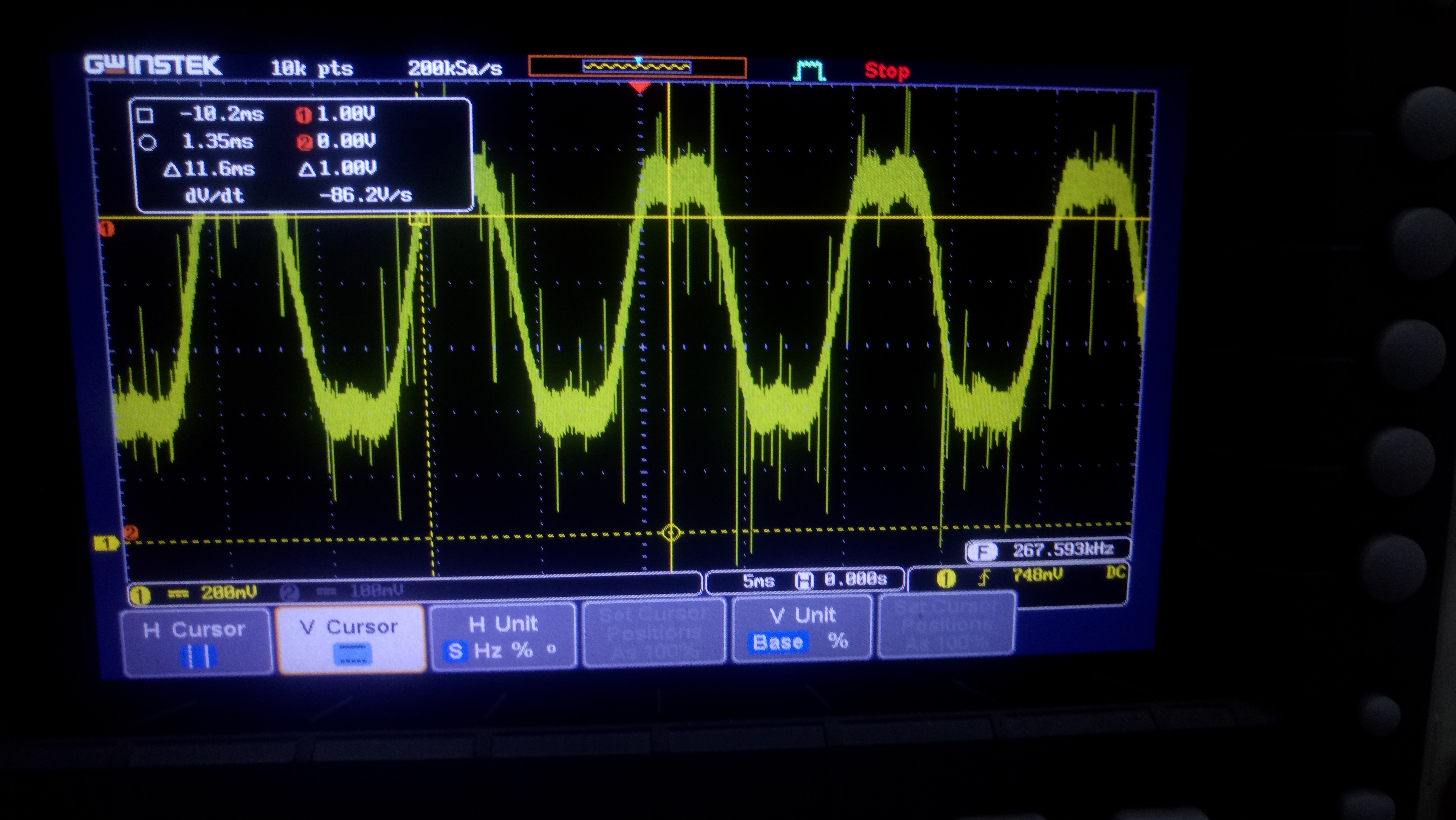Select the yellow channel 1 indicator next to 200mV
1456x820 pixels.
[140, 595]
